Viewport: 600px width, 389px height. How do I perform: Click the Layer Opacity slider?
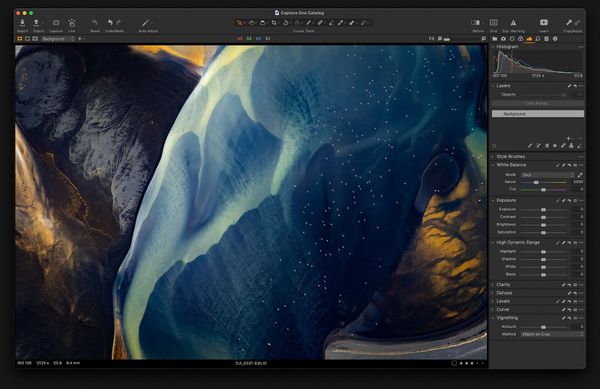[x=543, y=94]
